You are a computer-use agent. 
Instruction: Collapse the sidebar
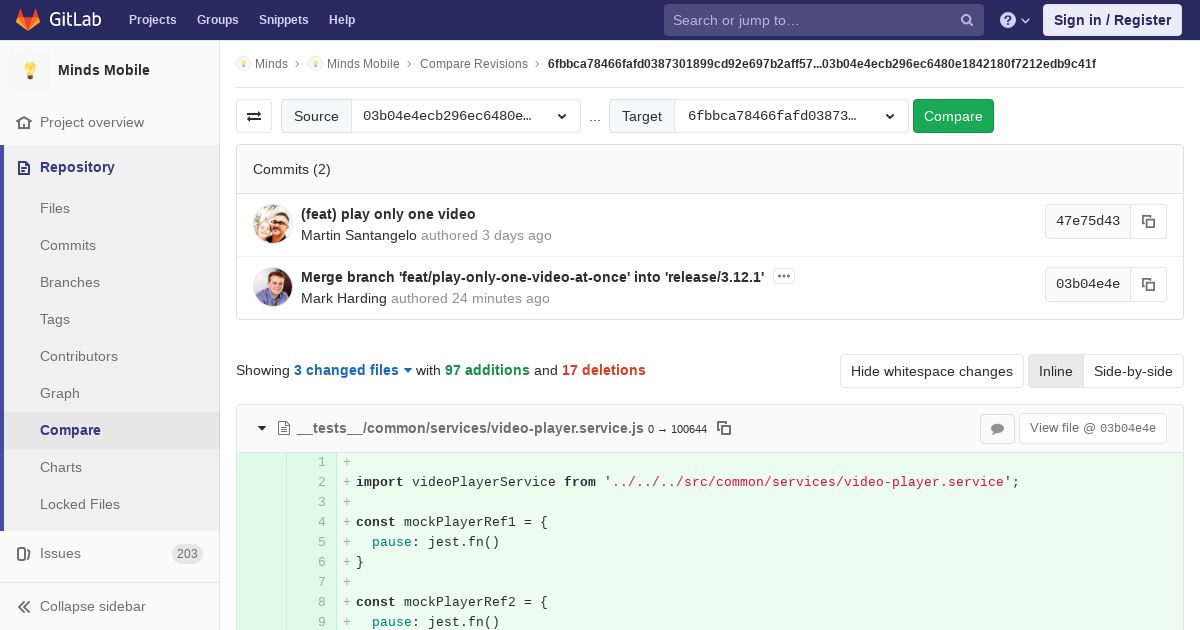(x=109, y=606)
